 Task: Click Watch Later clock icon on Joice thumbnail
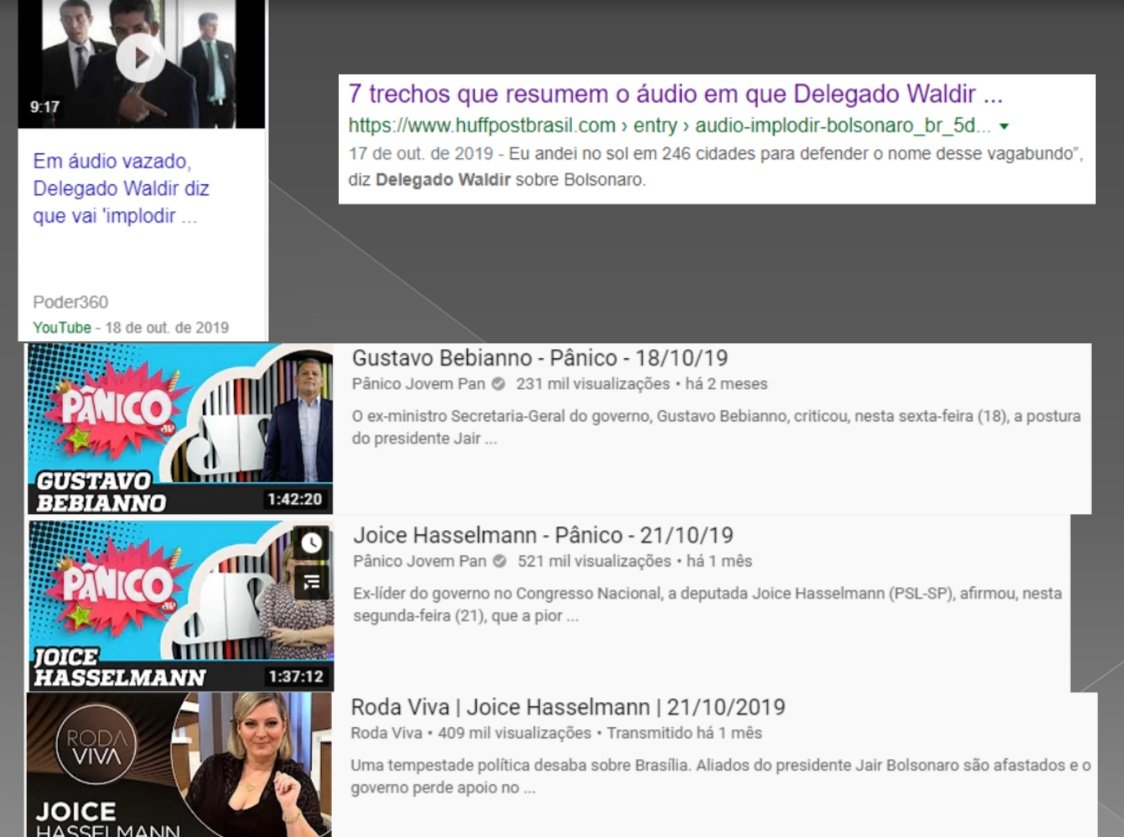[x=311, y=543]
